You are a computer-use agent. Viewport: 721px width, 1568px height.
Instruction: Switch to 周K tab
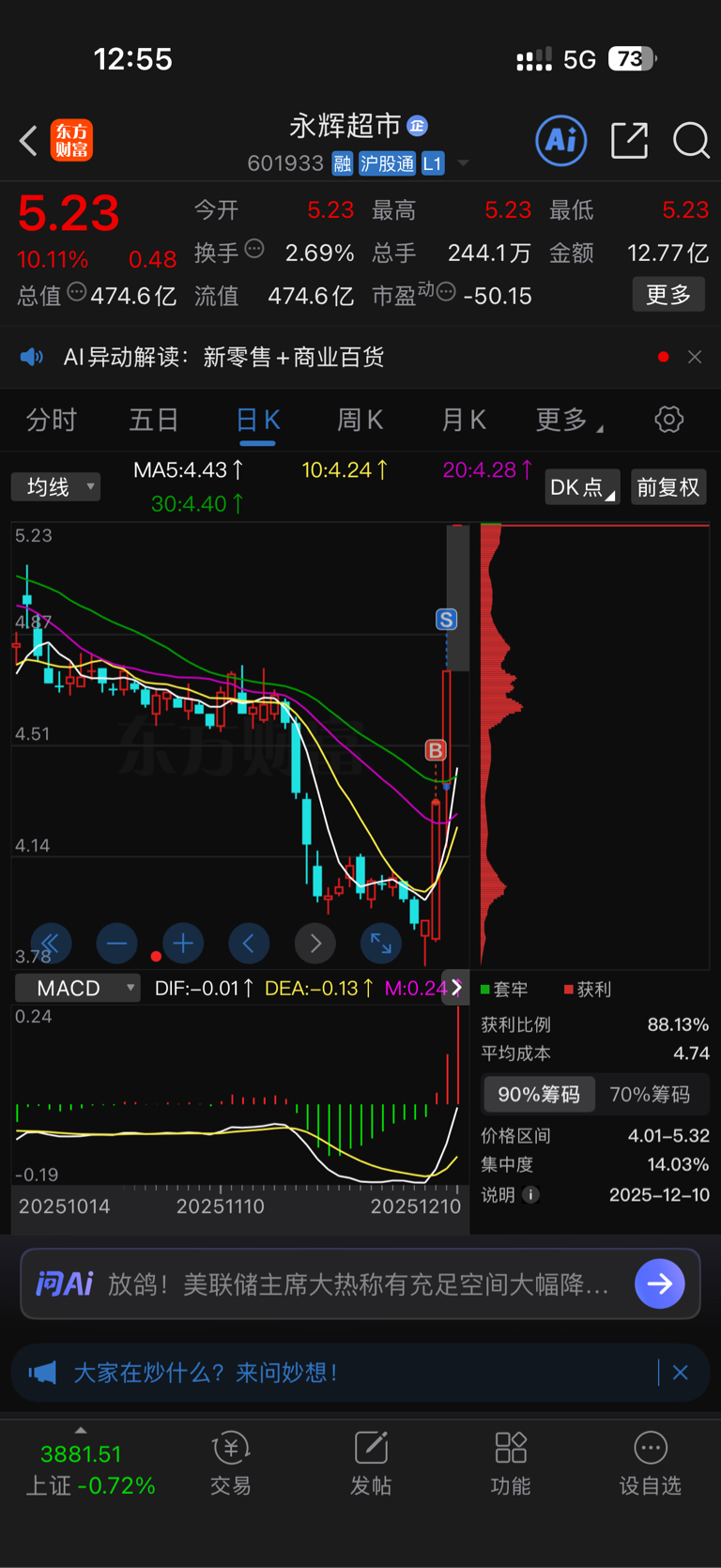click(x=360, y=420)
